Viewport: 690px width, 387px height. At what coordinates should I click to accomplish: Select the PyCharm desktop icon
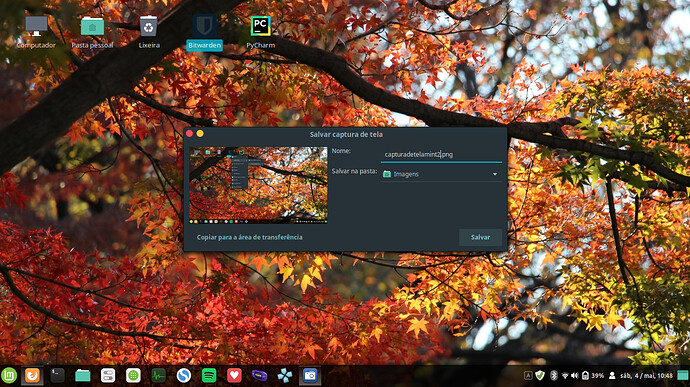261,32
